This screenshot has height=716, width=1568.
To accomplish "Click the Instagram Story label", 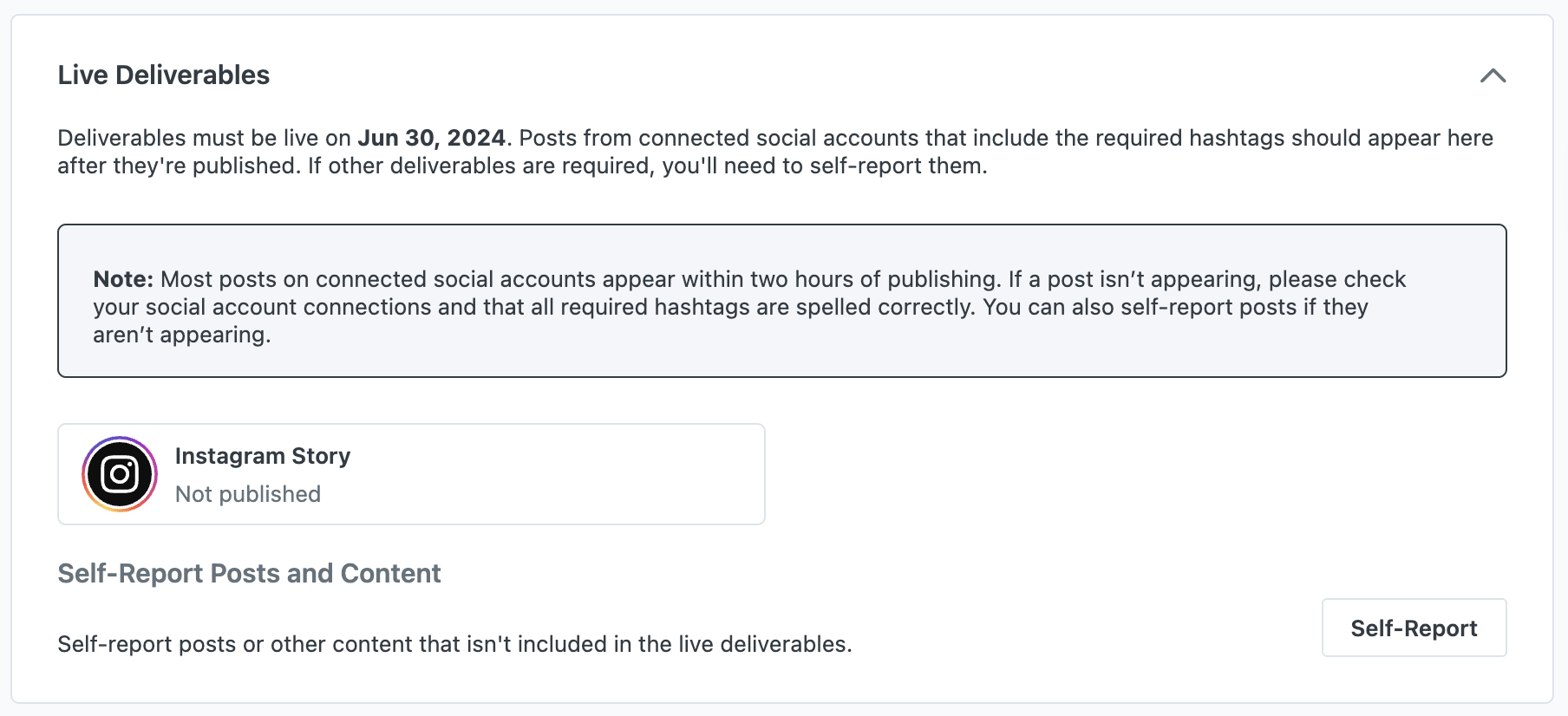I will [262, 455].
